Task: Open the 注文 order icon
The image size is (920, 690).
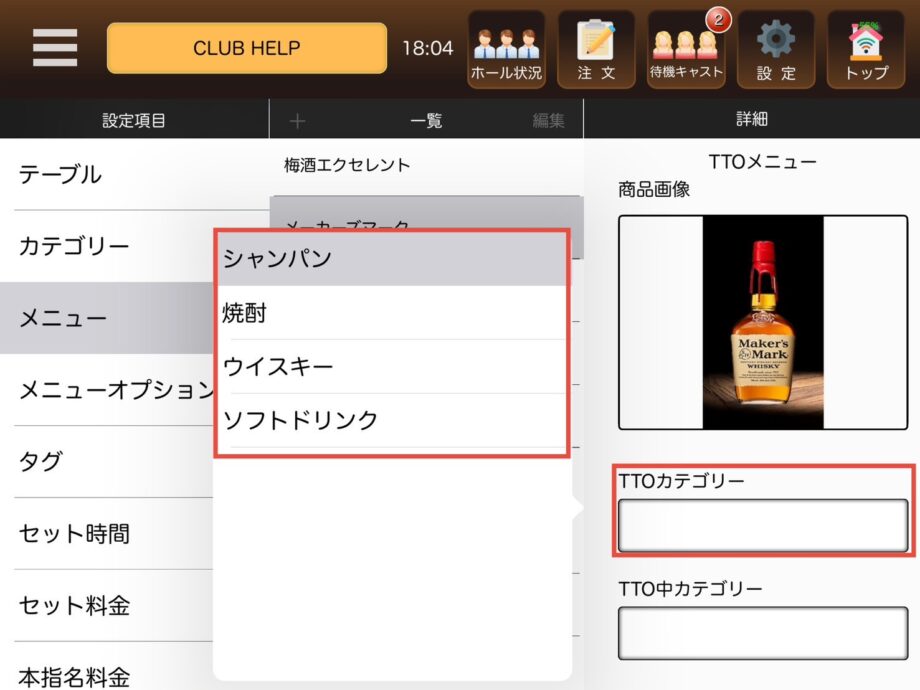Action: pos(596,49)
